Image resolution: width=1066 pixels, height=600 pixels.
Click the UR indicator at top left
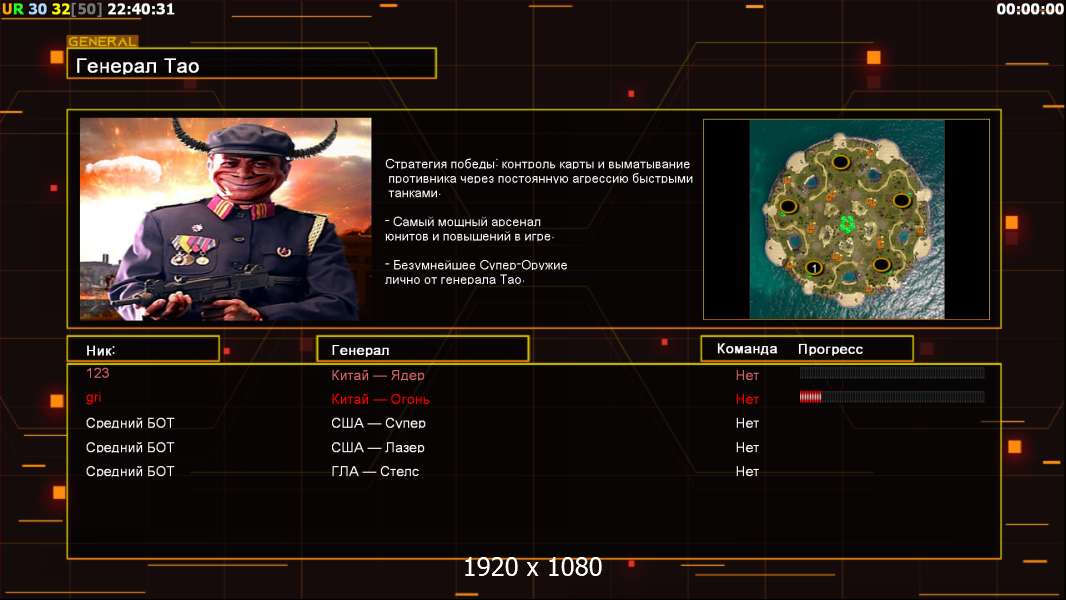13,9
